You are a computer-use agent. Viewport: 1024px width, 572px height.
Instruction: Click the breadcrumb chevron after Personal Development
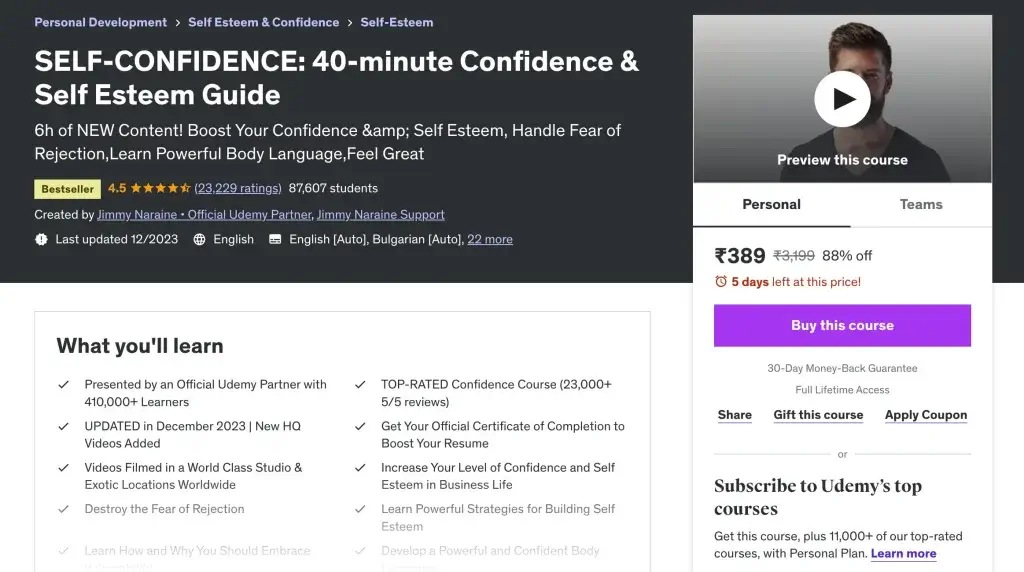[178, 22]
